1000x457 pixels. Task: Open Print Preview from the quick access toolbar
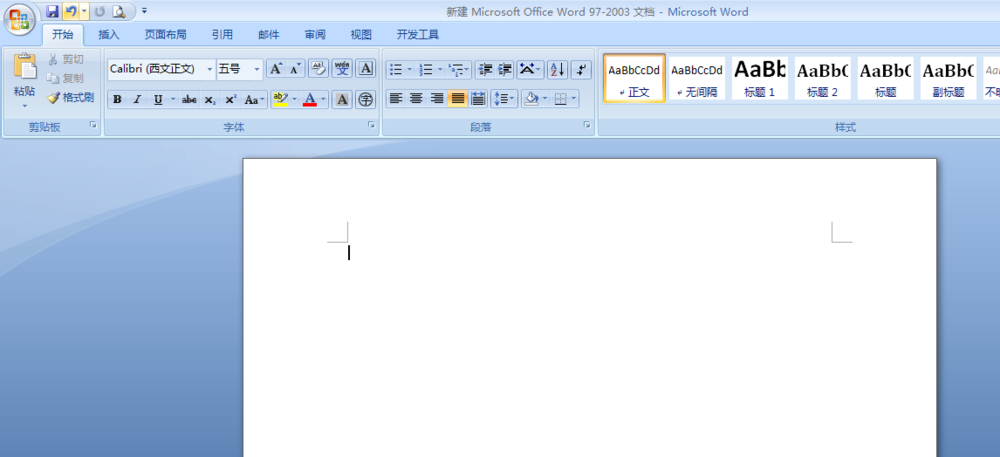[x=119, y=11]
